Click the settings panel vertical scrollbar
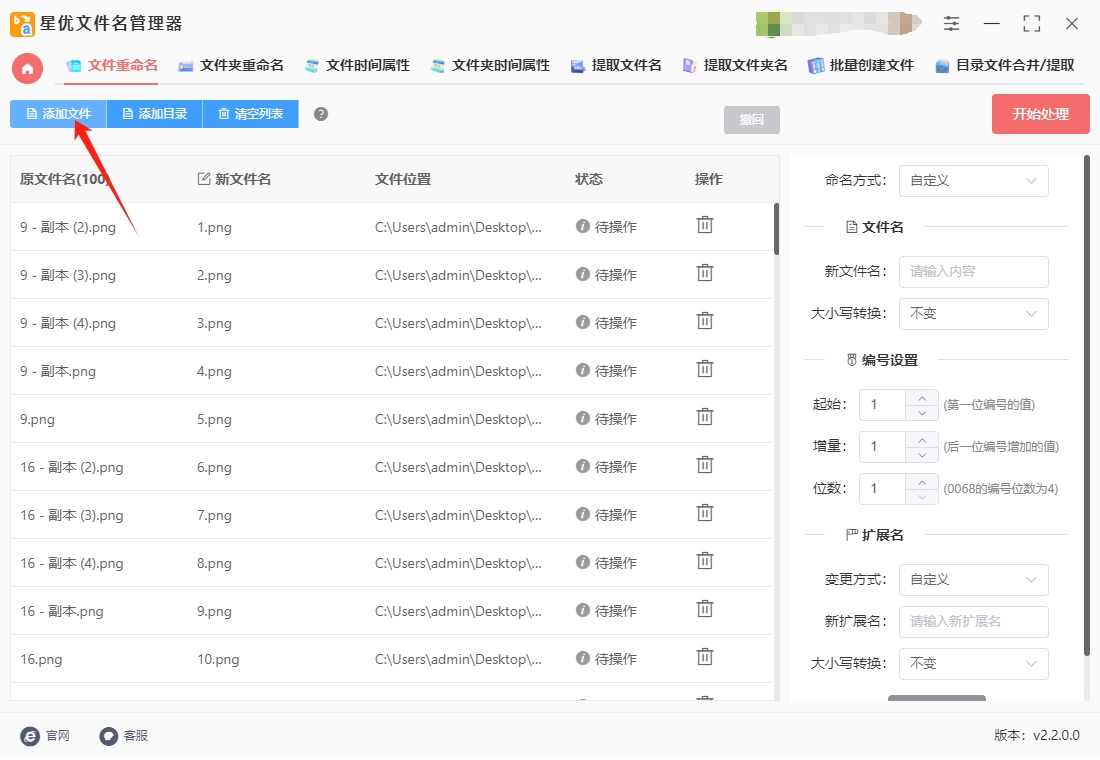 pyautogui.click(x=1087, y=406)
